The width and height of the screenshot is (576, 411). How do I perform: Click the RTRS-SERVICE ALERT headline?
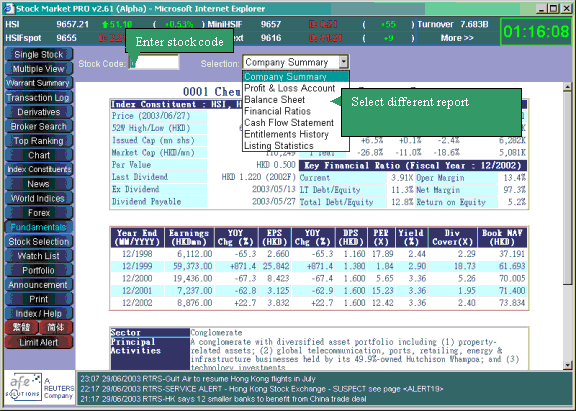(x=262, y=389)
